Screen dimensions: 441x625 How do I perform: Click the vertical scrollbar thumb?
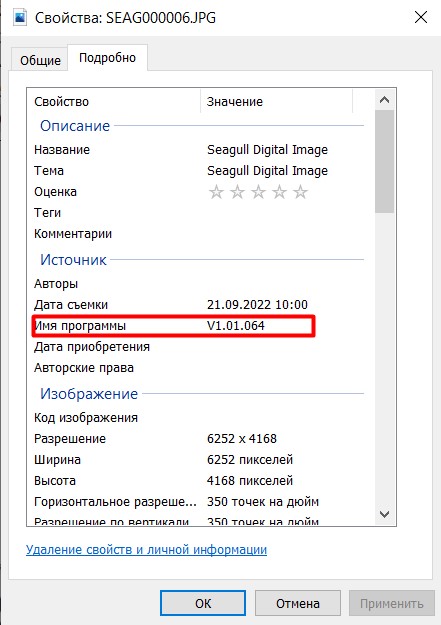[384, 161]
